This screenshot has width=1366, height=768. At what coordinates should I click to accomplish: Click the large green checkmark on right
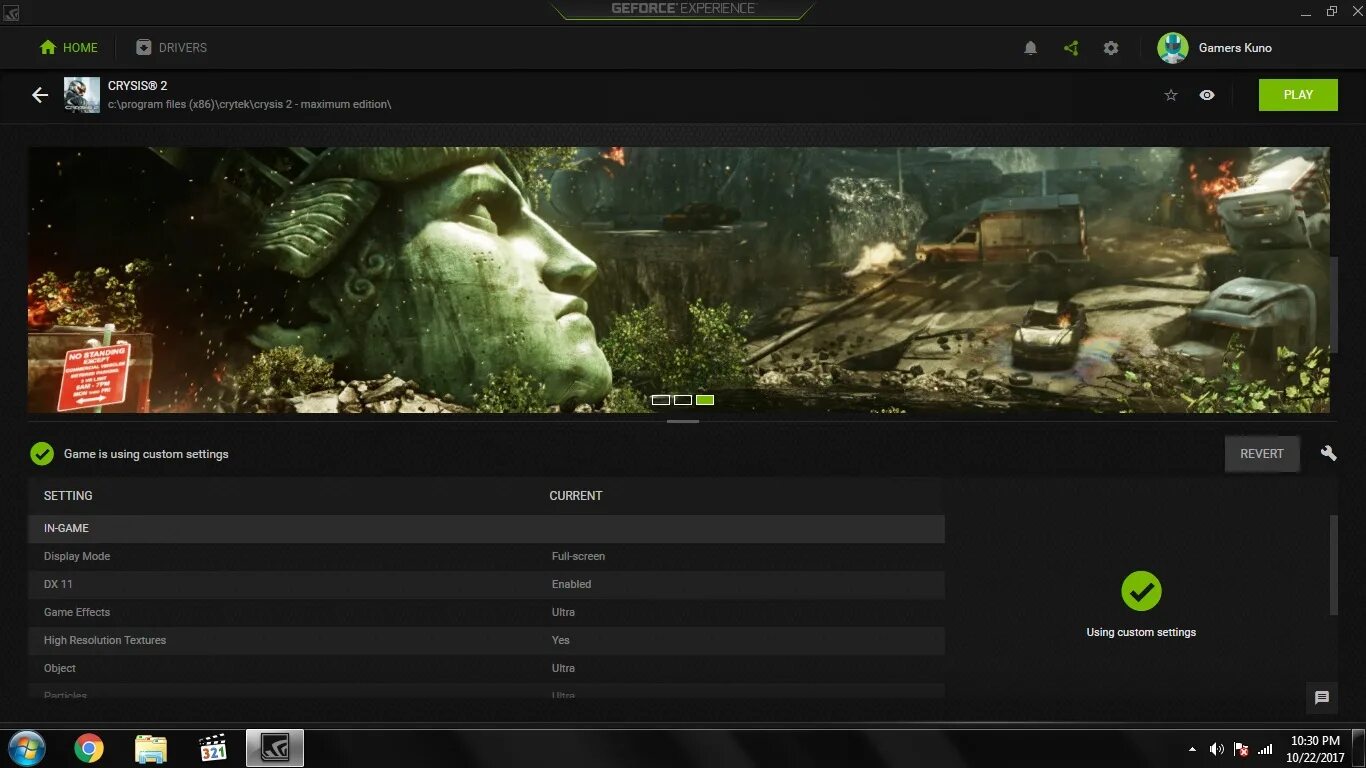pyautogui.click(x=1141, y=591)
